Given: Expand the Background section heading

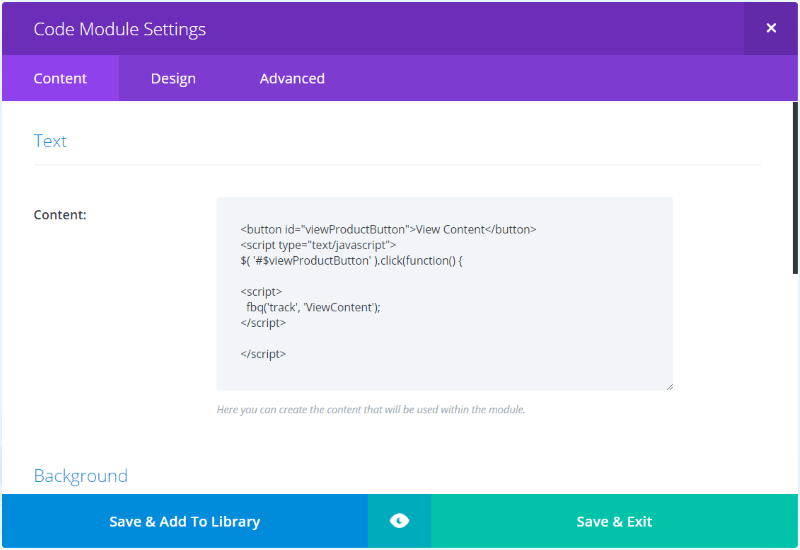Looking at the screenshot, I should [x=81, y=476].
